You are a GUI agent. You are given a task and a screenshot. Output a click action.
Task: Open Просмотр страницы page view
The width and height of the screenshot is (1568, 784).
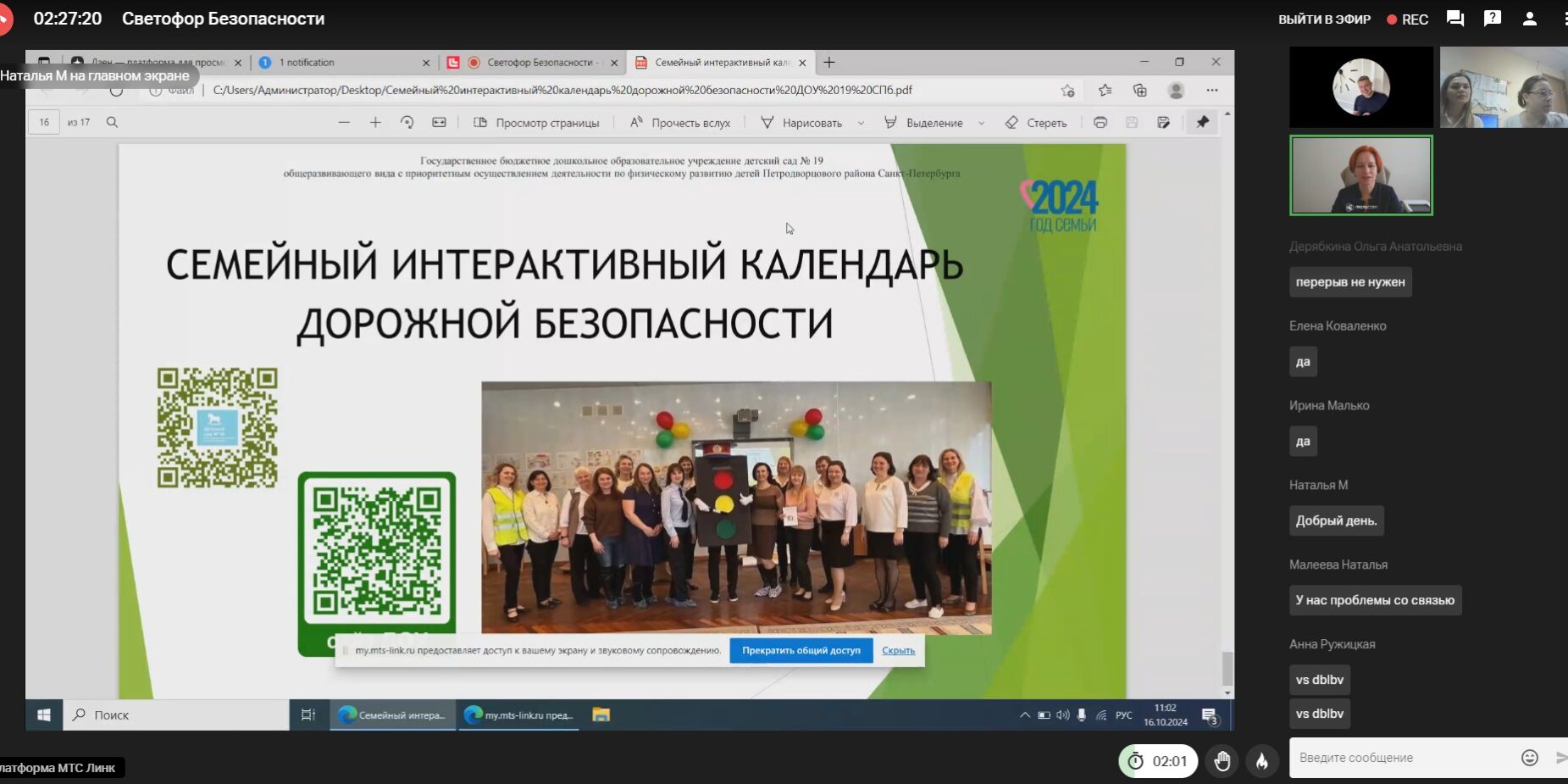point(536,123)
